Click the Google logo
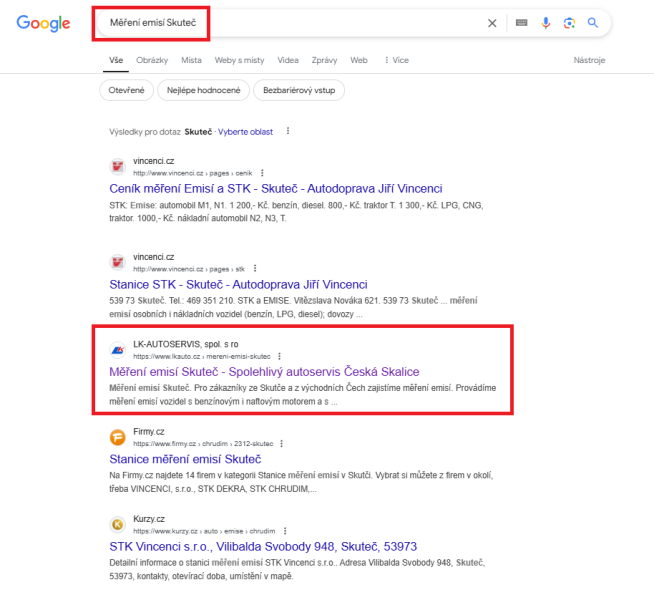Screen dimensions: 654x600 tap(43, 23)
